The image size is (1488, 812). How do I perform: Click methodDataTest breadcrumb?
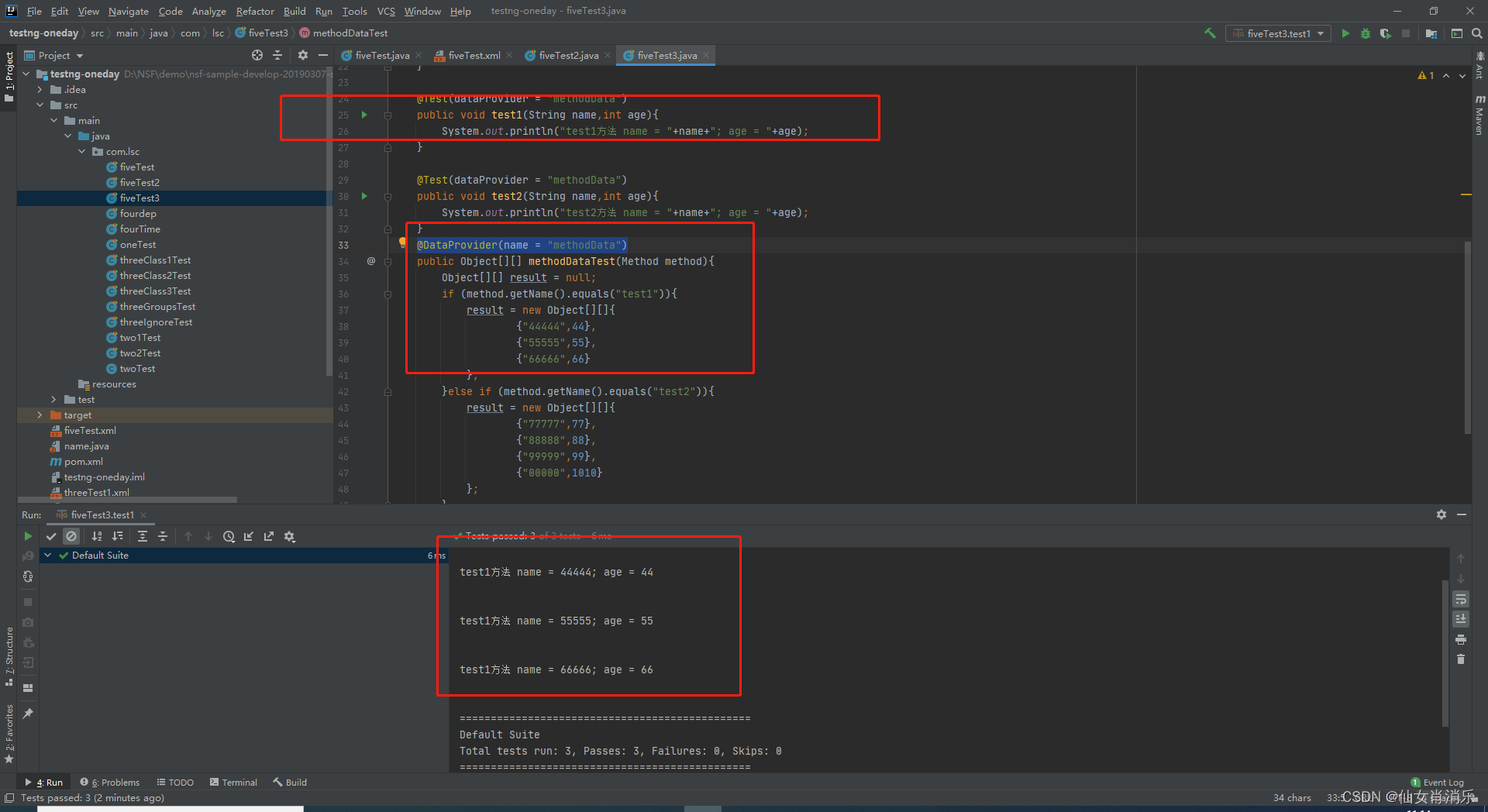click(x=343, y=33)
